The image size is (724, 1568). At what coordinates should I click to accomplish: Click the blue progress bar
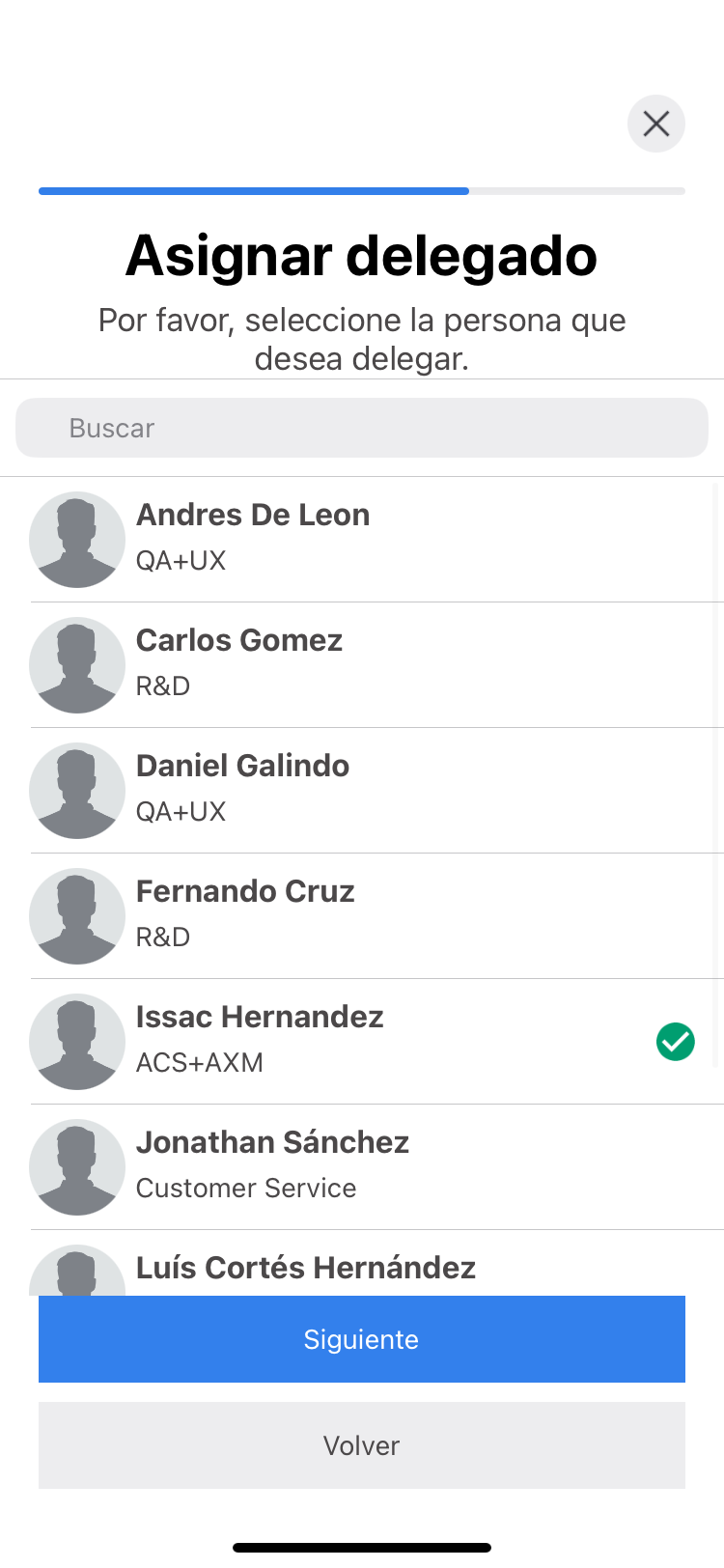(x=254, y=191)
